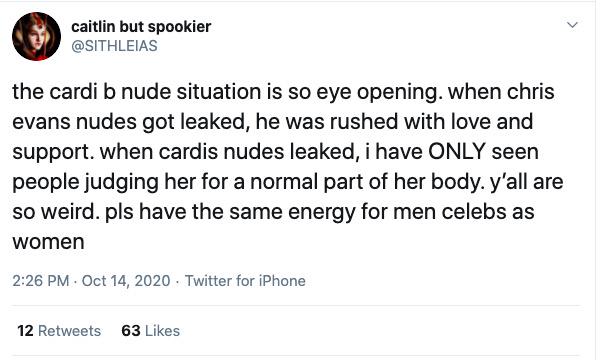Image resolution: width=600 pixels, height=360 pixels.
Task: Select the Oct 14, 2020 date
Action: coord(126,281)
